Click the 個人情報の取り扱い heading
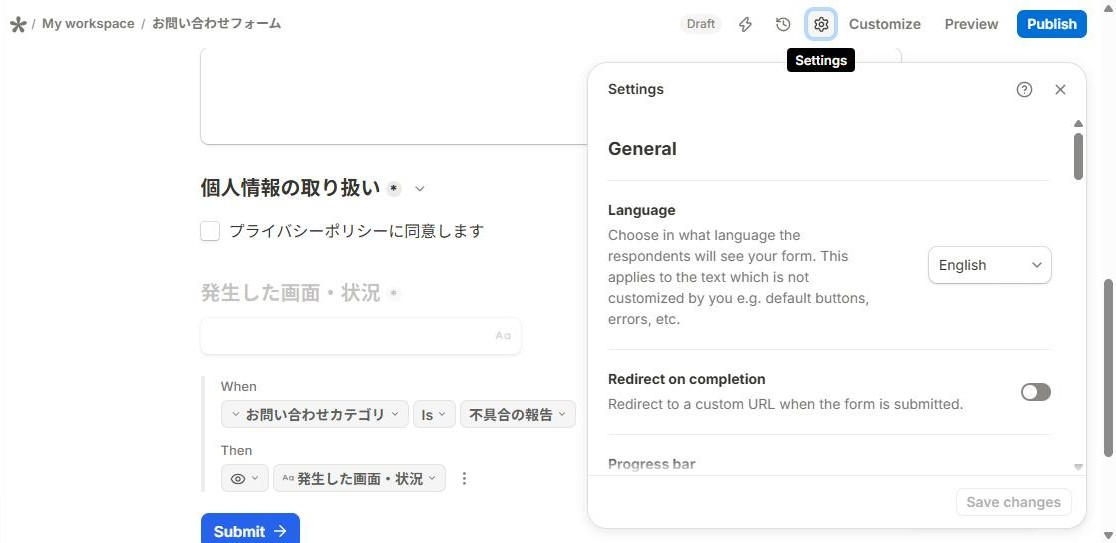Image resolution: width=1116 pixels, height=543 pixels. [x=290, y=189]
